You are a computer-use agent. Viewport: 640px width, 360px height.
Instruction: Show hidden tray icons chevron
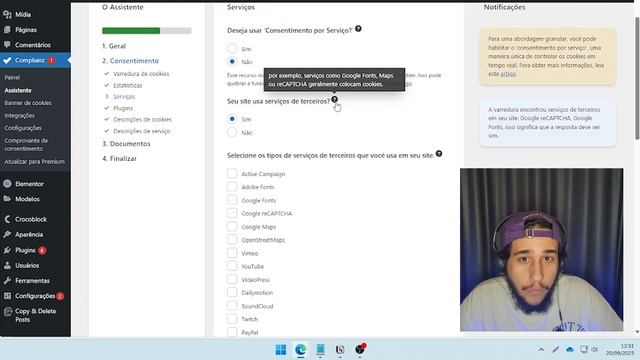541,349
